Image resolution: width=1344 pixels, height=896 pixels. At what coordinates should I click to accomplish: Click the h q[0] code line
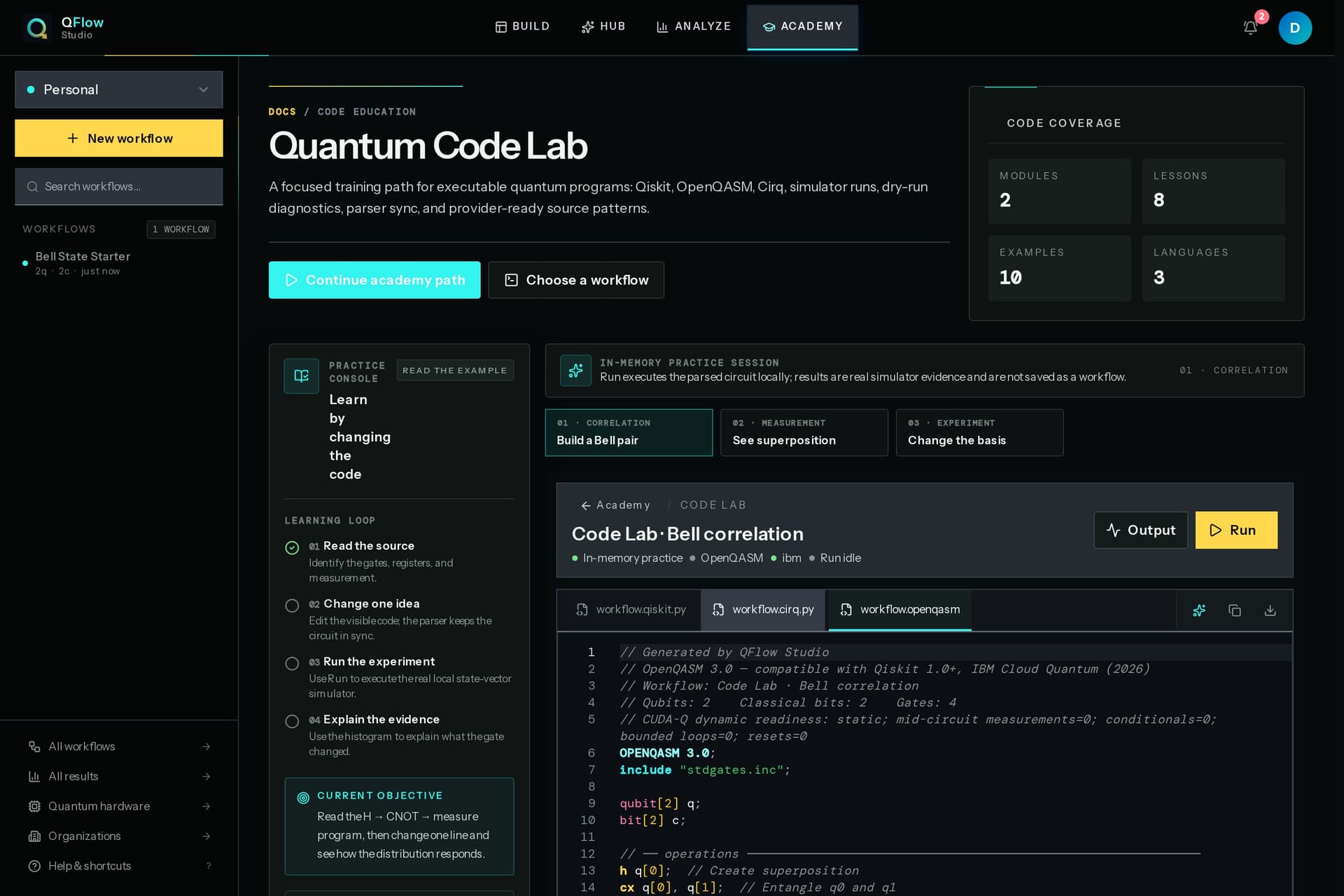point(739,871)
